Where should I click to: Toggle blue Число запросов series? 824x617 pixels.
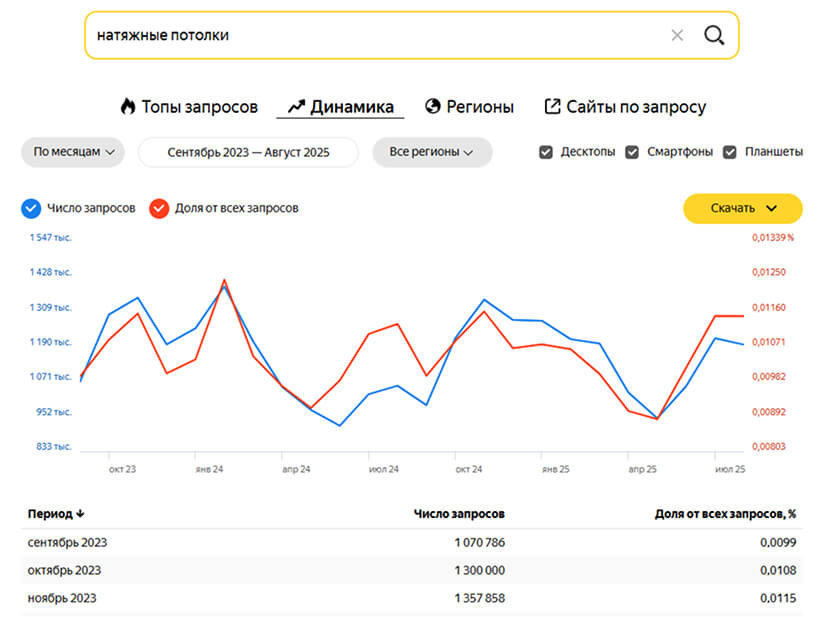[31, 208]
